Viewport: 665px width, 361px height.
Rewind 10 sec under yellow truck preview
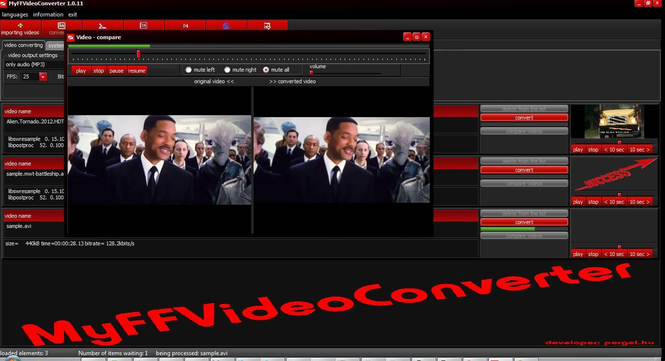(x=614, y=149)
